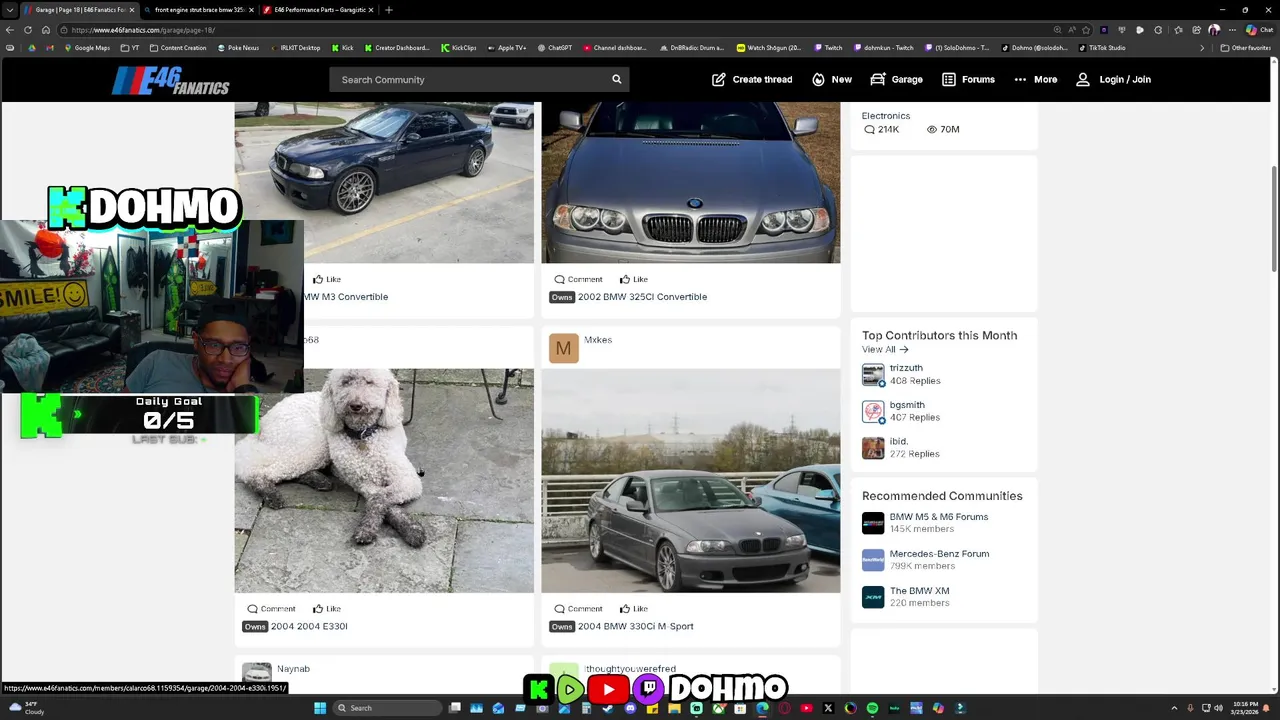Open the New posts icon
The image size is (1280, 720).
818,79
